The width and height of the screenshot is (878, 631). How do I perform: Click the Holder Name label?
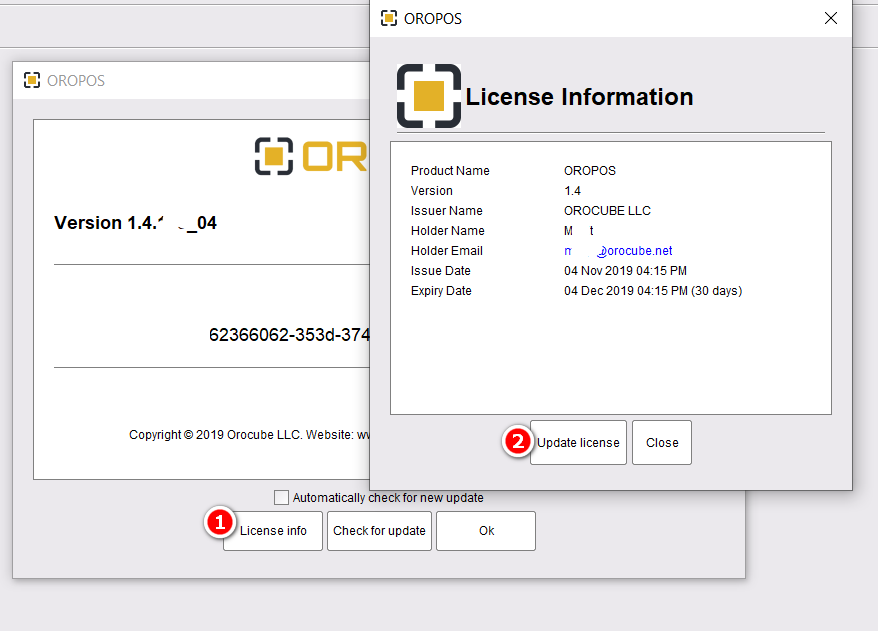[448, 231]
